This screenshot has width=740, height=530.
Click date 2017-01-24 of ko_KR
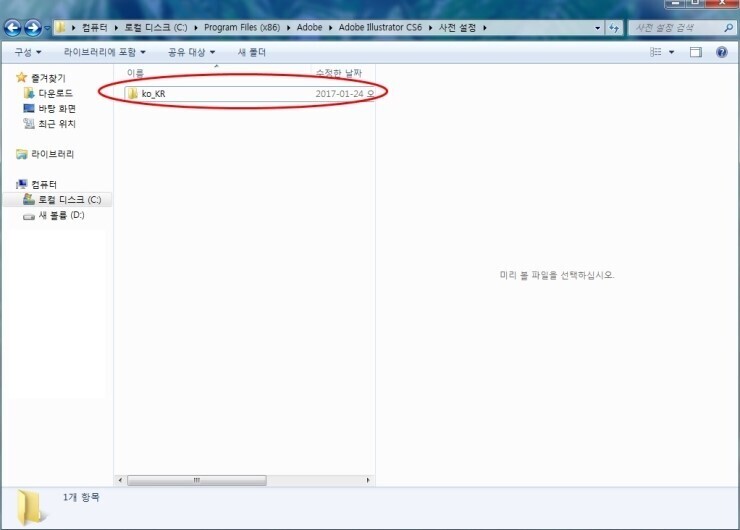coord(339,93)
